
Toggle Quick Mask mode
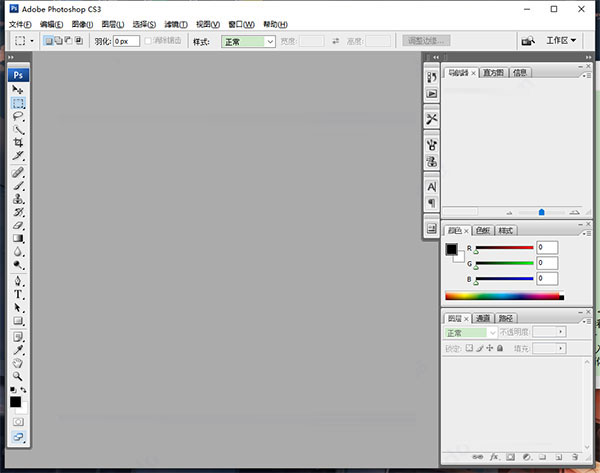[x=18, y=422]
